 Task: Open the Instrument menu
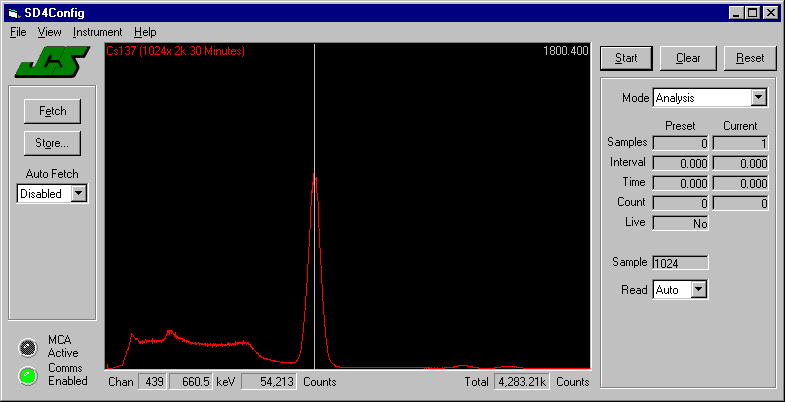pyautogui.click(x=98, y=32)
